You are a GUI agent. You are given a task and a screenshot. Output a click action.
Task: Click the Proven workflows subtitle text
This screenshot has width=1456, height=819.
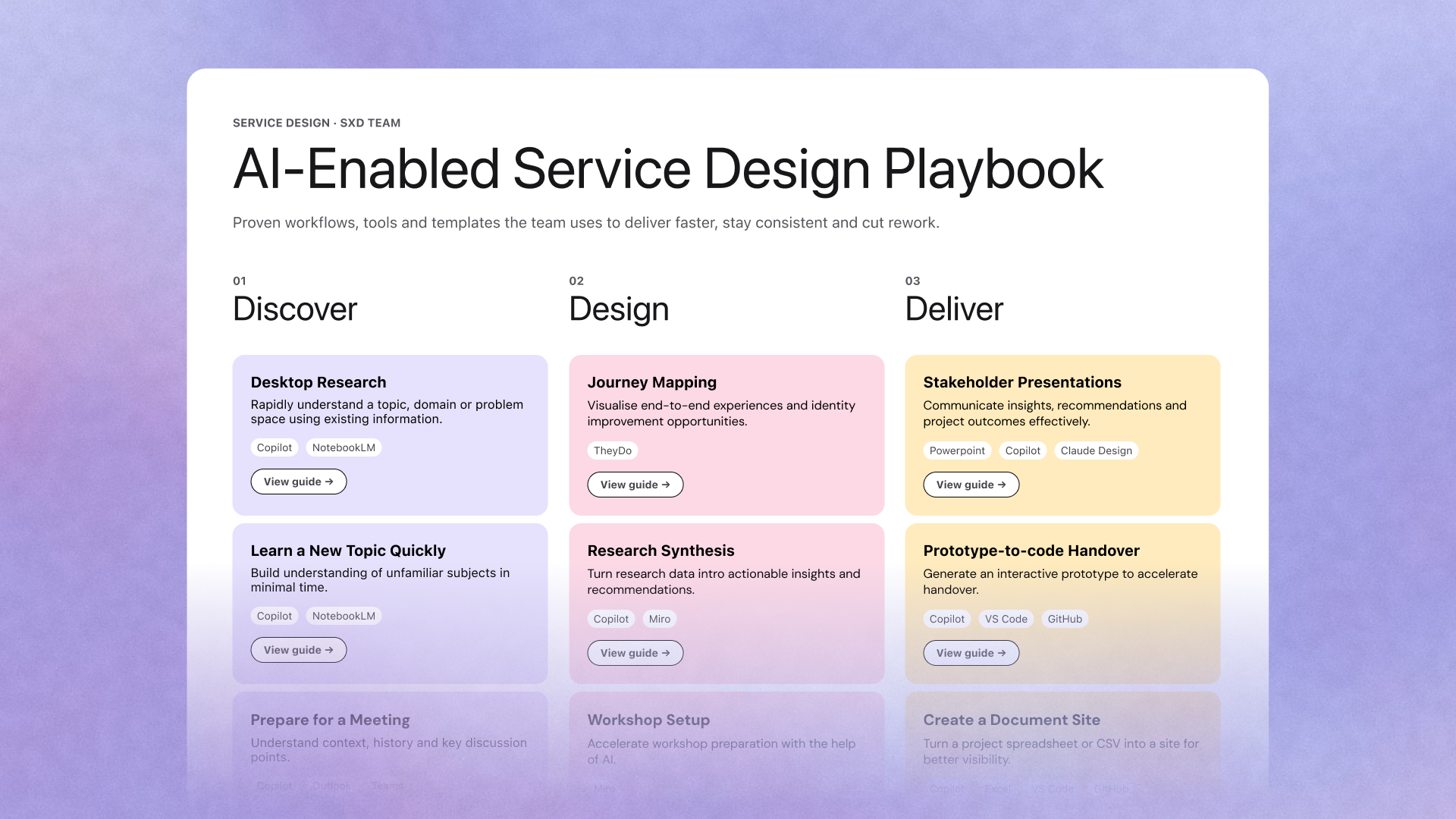point(586,223)
